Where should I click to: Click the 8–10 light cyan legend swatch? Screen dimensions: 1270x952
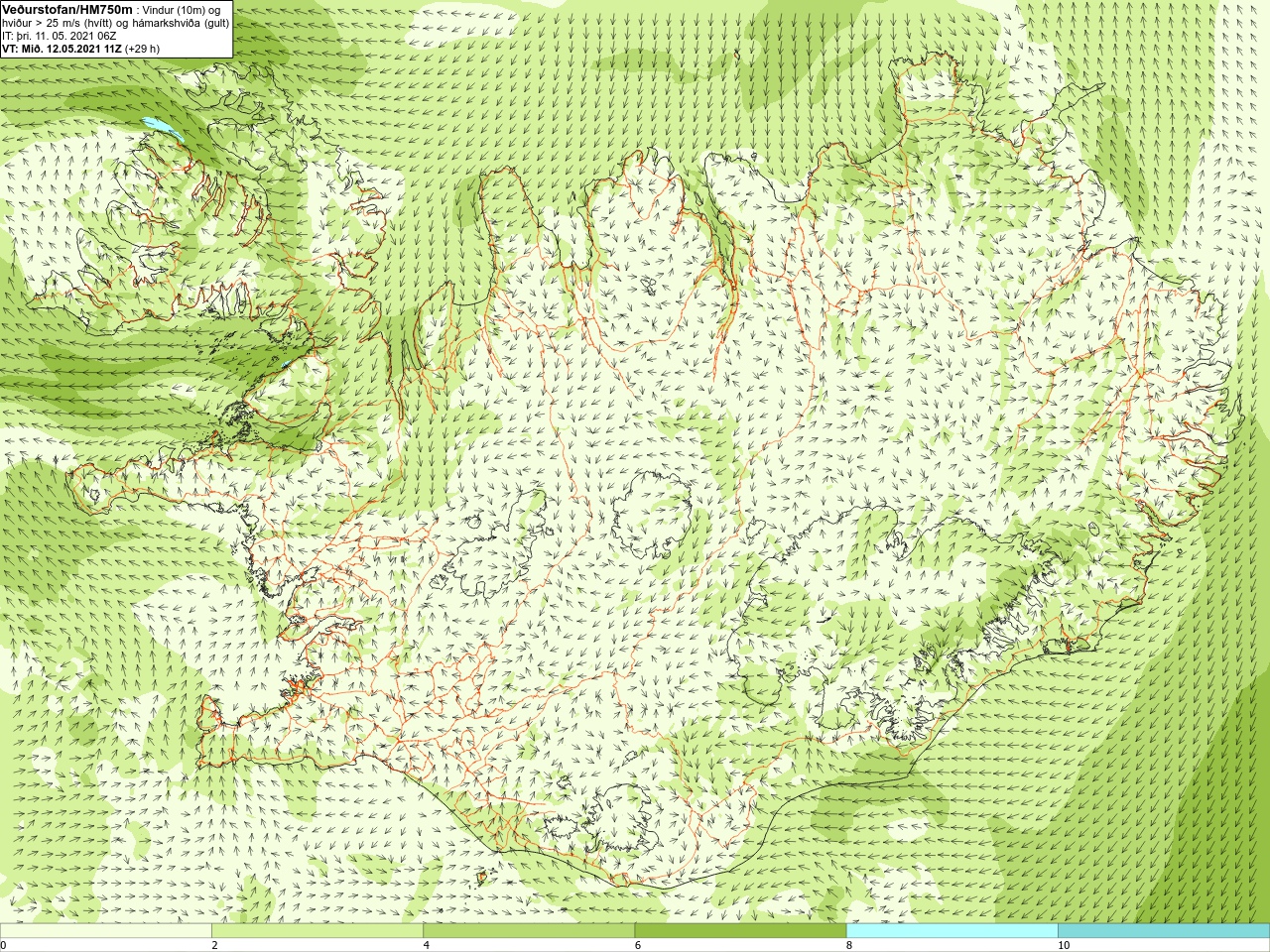pyautogui.click(x=952, y=931)
